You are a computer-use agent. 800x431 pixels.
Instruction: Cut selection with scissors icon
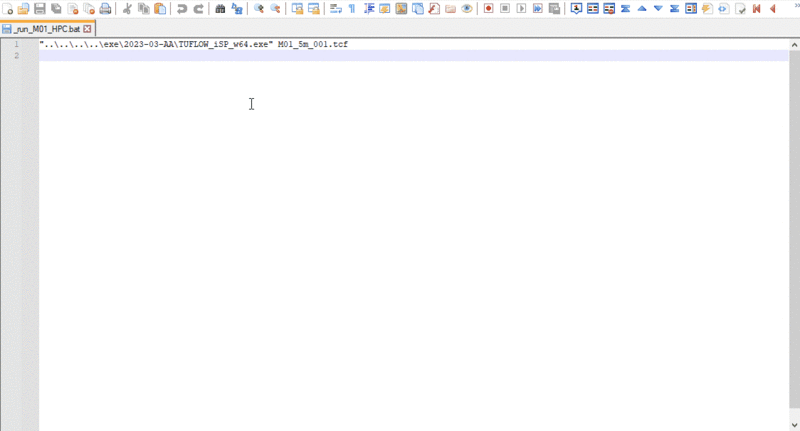(127, 9)
